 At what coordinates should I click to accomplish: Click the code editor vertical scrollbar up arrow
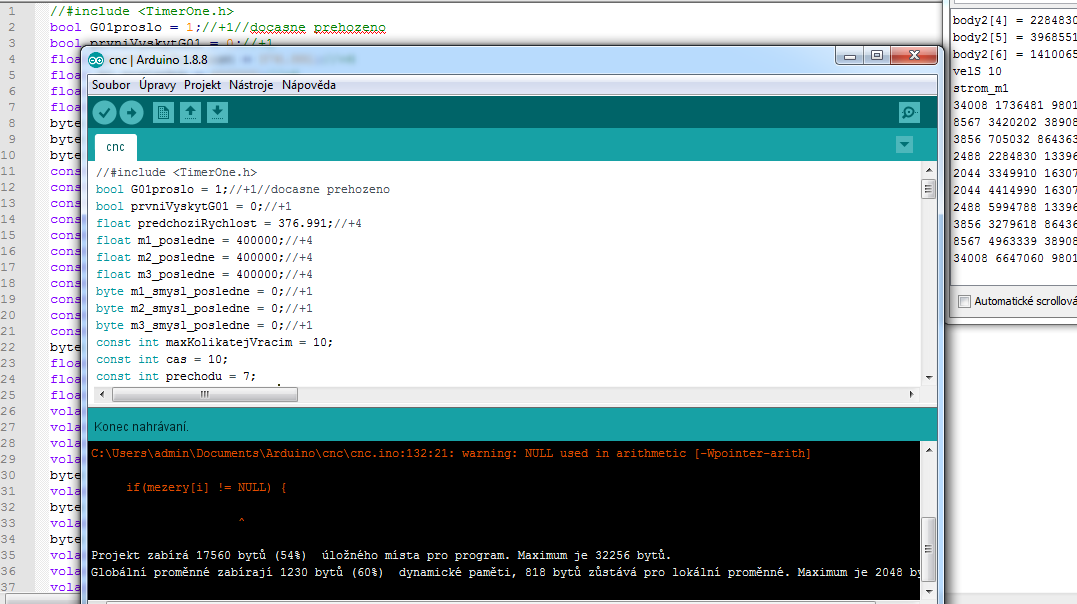coord(929,170)
